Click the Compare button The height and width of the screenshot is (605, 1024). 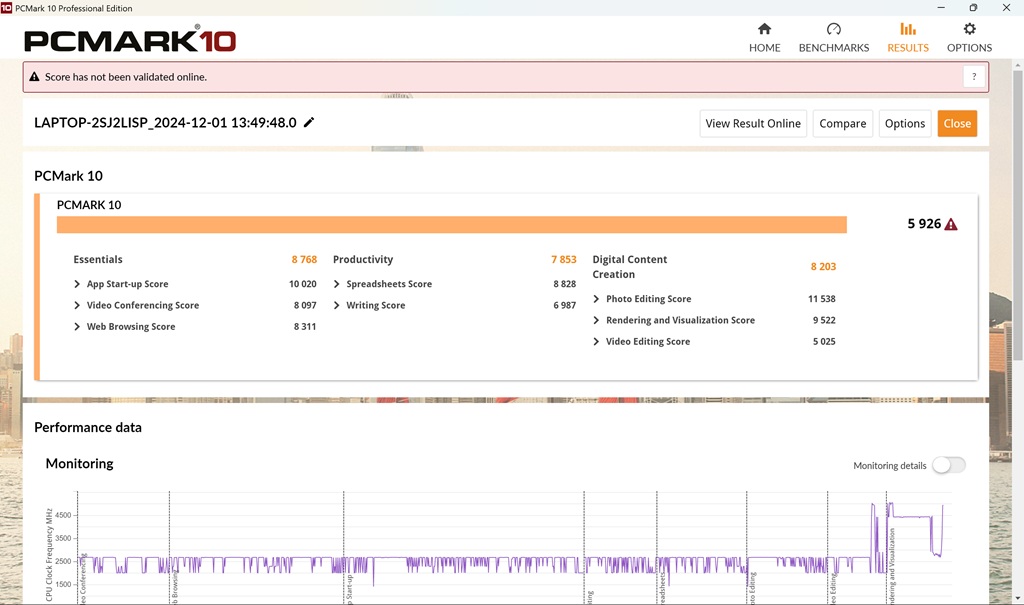pos(842,123)
